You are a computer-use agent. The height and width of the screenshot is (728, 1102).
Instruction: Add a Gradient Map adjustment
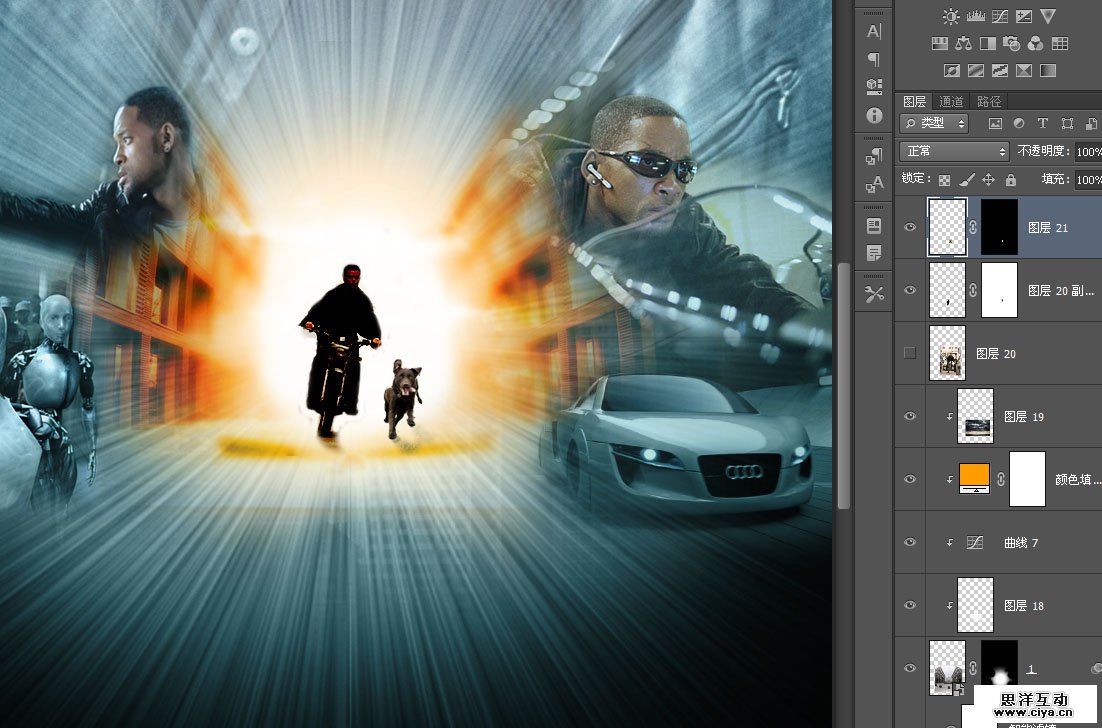(x=1048, y=70)
